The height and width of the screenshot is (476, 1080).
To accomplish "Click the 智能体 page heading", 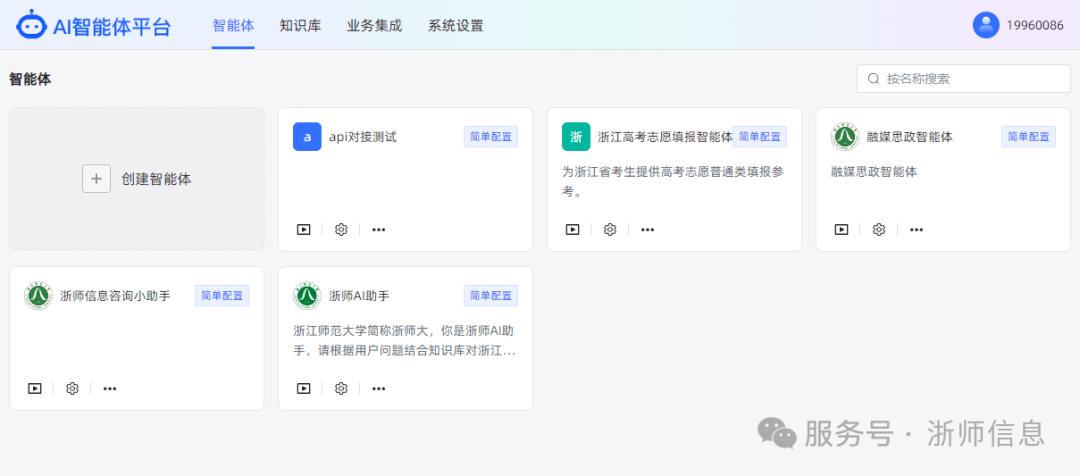I will click(x=30, y=79).
